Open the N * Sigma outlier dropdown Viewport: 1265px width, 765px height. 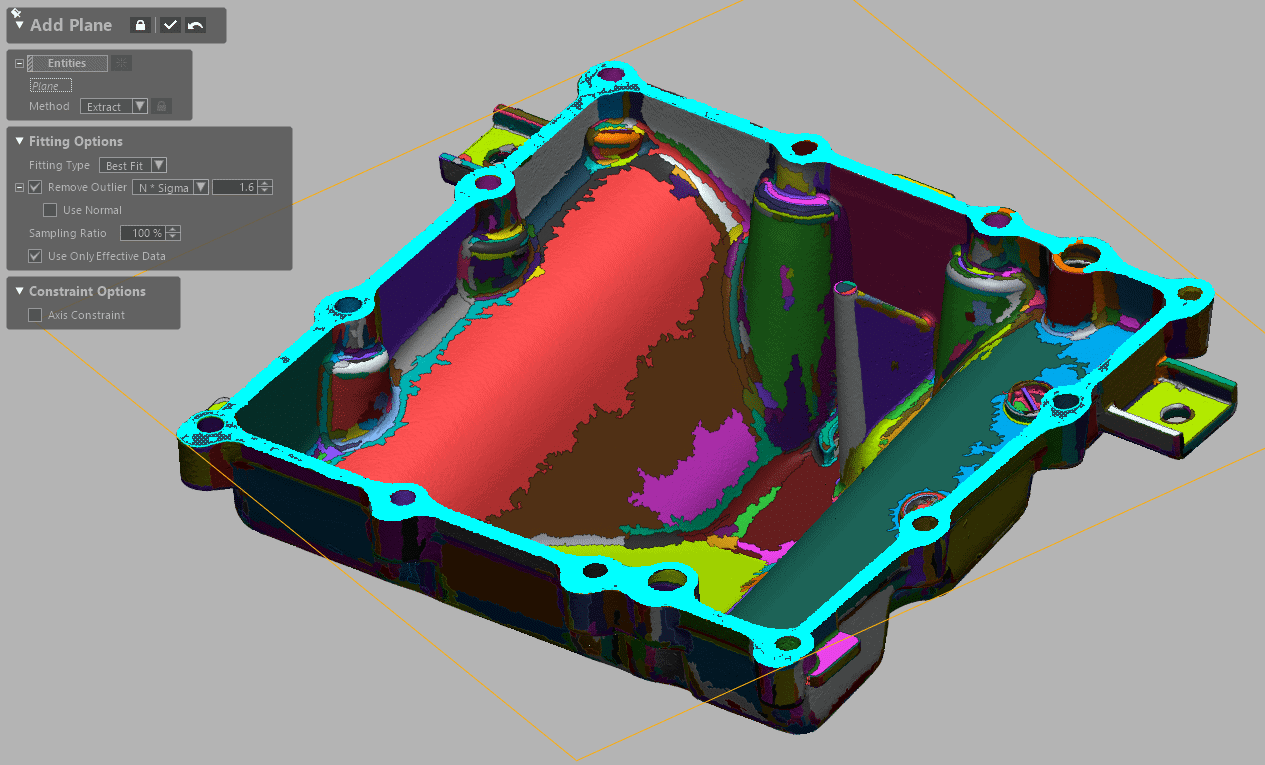[x=170, y=187]
